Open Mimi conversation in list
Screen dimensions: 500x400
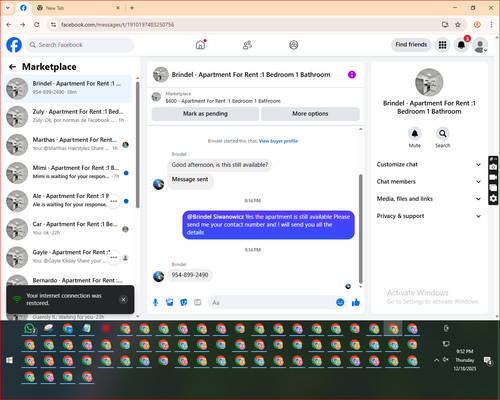pyautogui.click(x=68, y=173)
